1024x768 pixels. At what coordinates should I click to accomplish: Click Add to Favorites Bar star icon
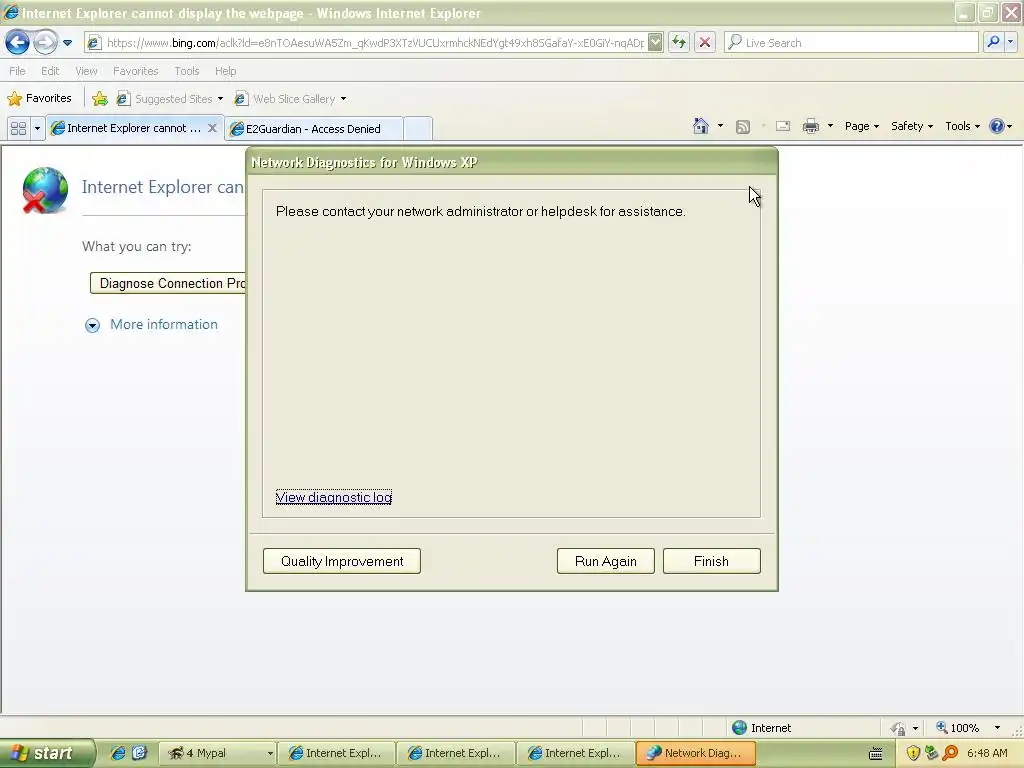[100, 99]
